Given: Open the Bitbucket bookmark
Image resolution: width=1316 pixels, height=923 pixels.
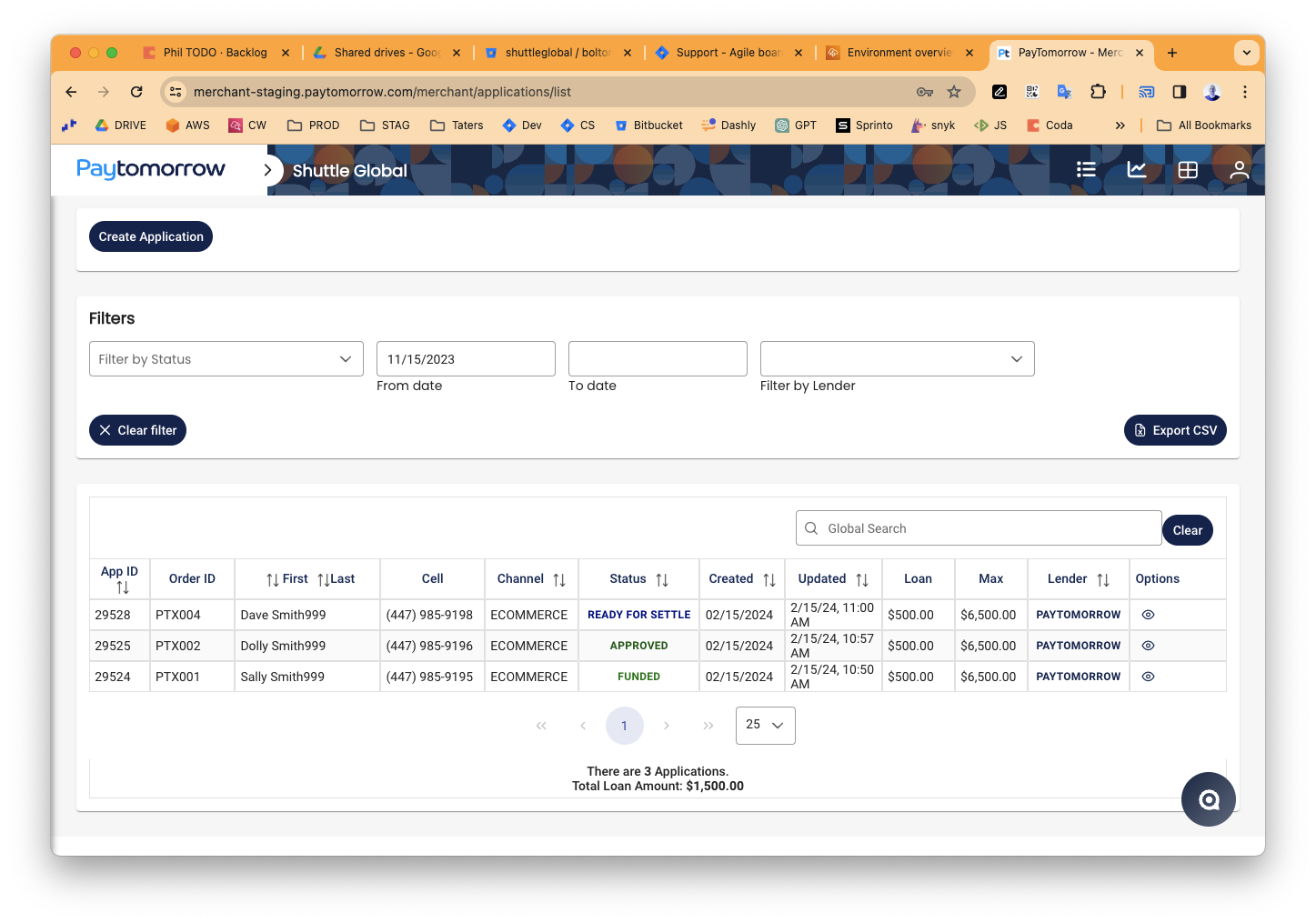Looking at the screenshot, I should click(648, 125).
